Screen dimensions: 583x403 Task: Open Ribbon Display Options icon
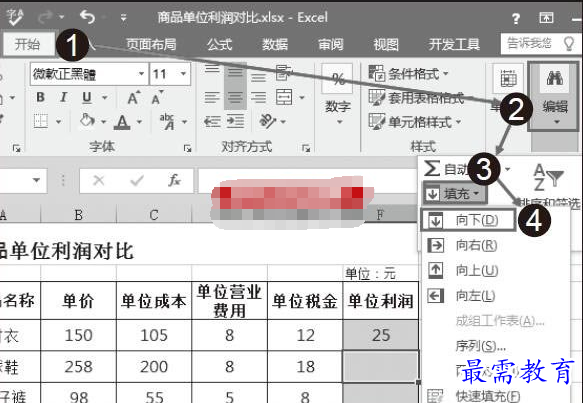click(546, 17)
